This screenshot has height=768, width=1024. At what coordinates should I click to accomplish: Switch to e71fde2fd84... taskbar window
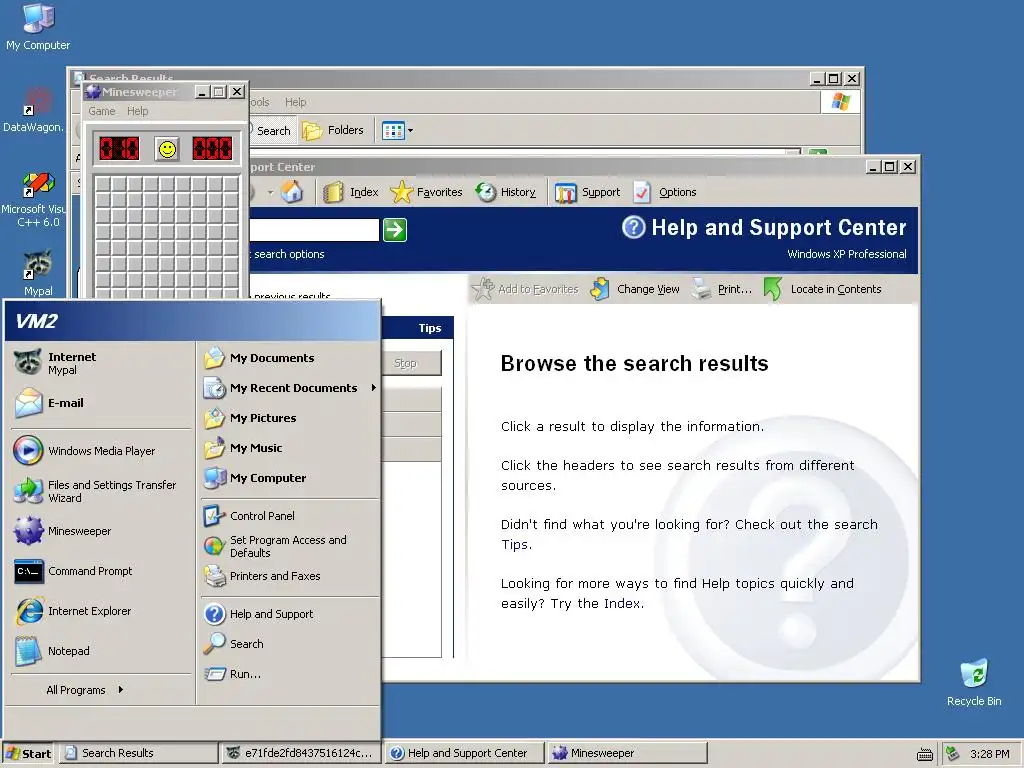point(300,753)
